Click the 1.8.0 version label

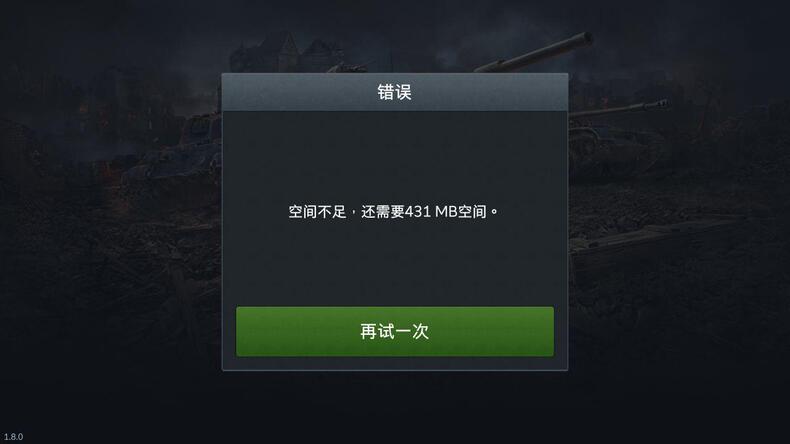[x=13, y=436]
